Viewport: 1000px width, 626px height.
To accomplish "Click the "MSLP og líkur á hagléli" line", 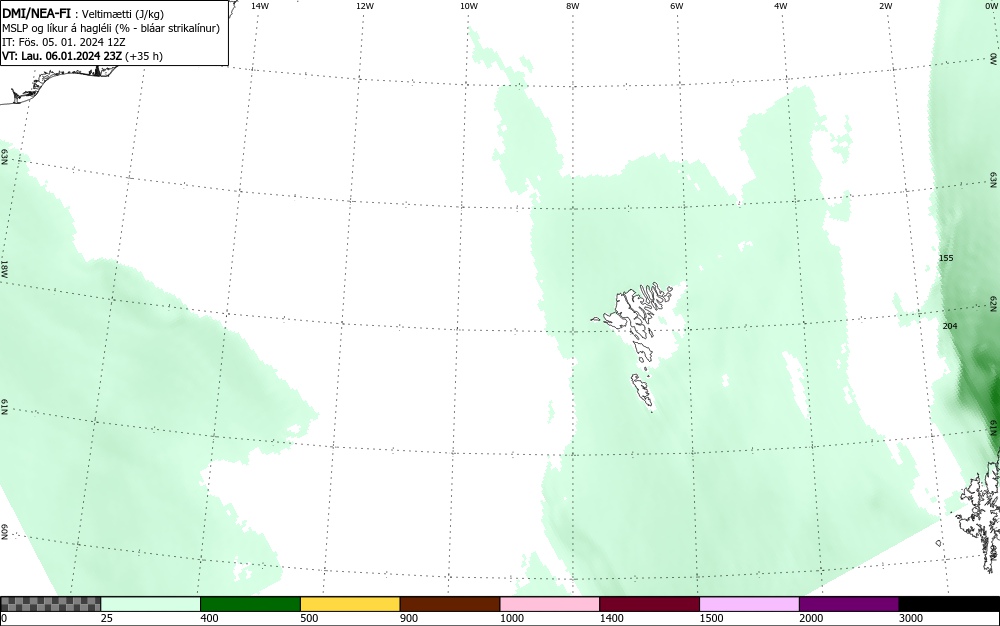I will click(111, 28).
